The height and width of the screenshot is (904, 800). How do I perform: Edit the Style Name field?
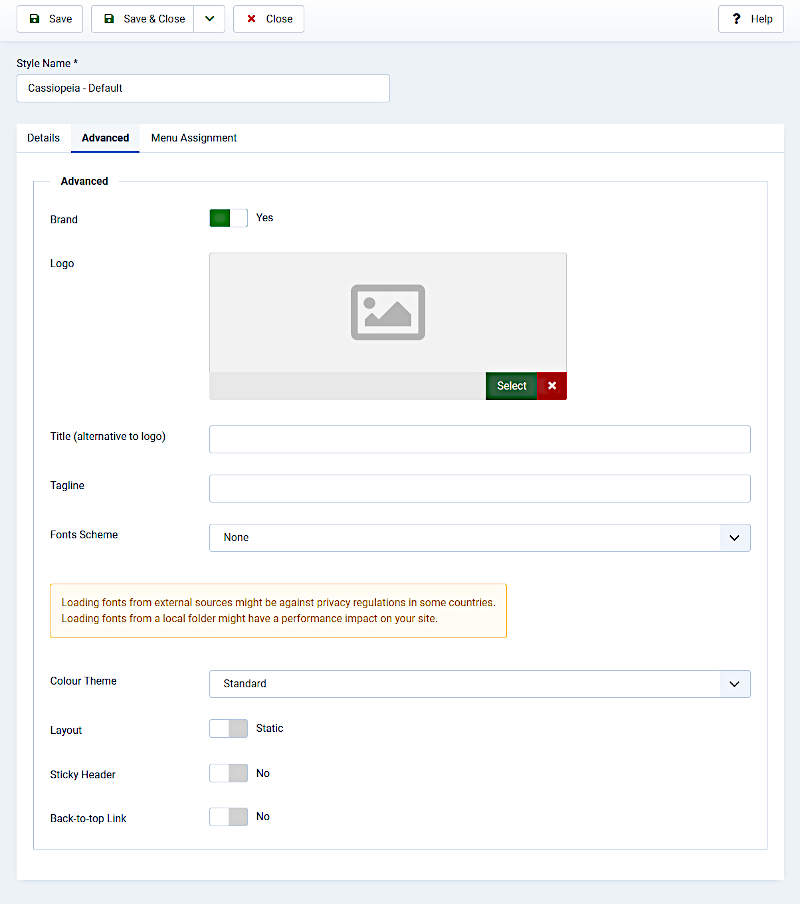coord(203,88)
